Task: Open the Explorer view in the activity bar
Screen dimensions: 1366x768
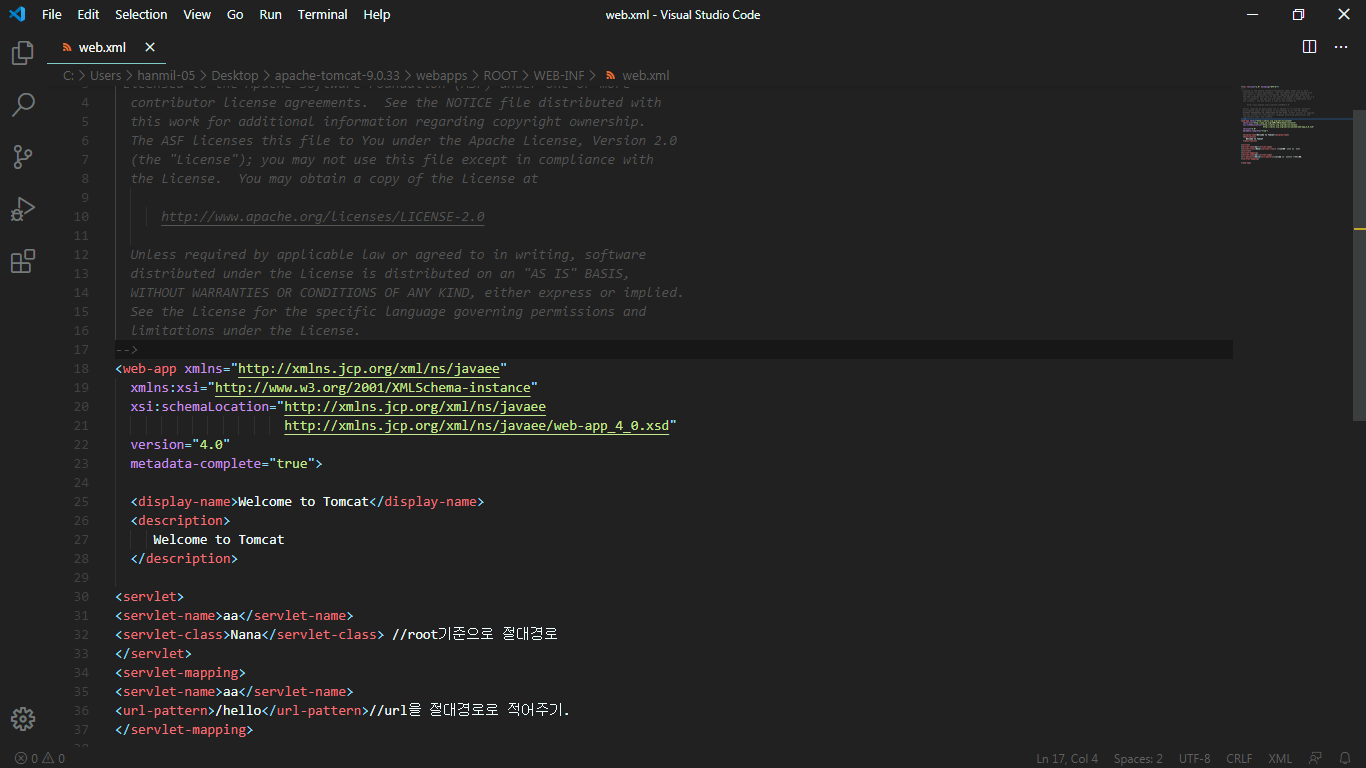Action: pos(22,53)
